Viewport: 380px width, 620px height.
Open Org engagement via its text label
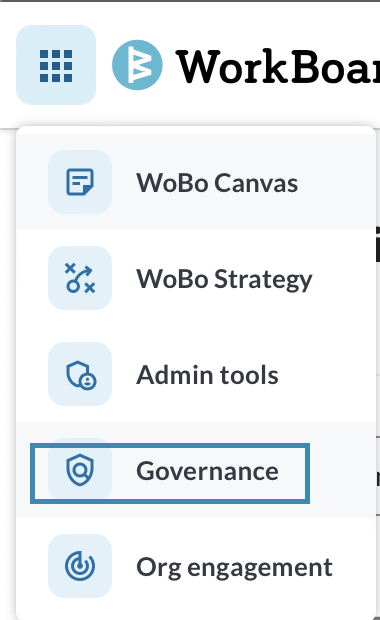tap(234, 568)
